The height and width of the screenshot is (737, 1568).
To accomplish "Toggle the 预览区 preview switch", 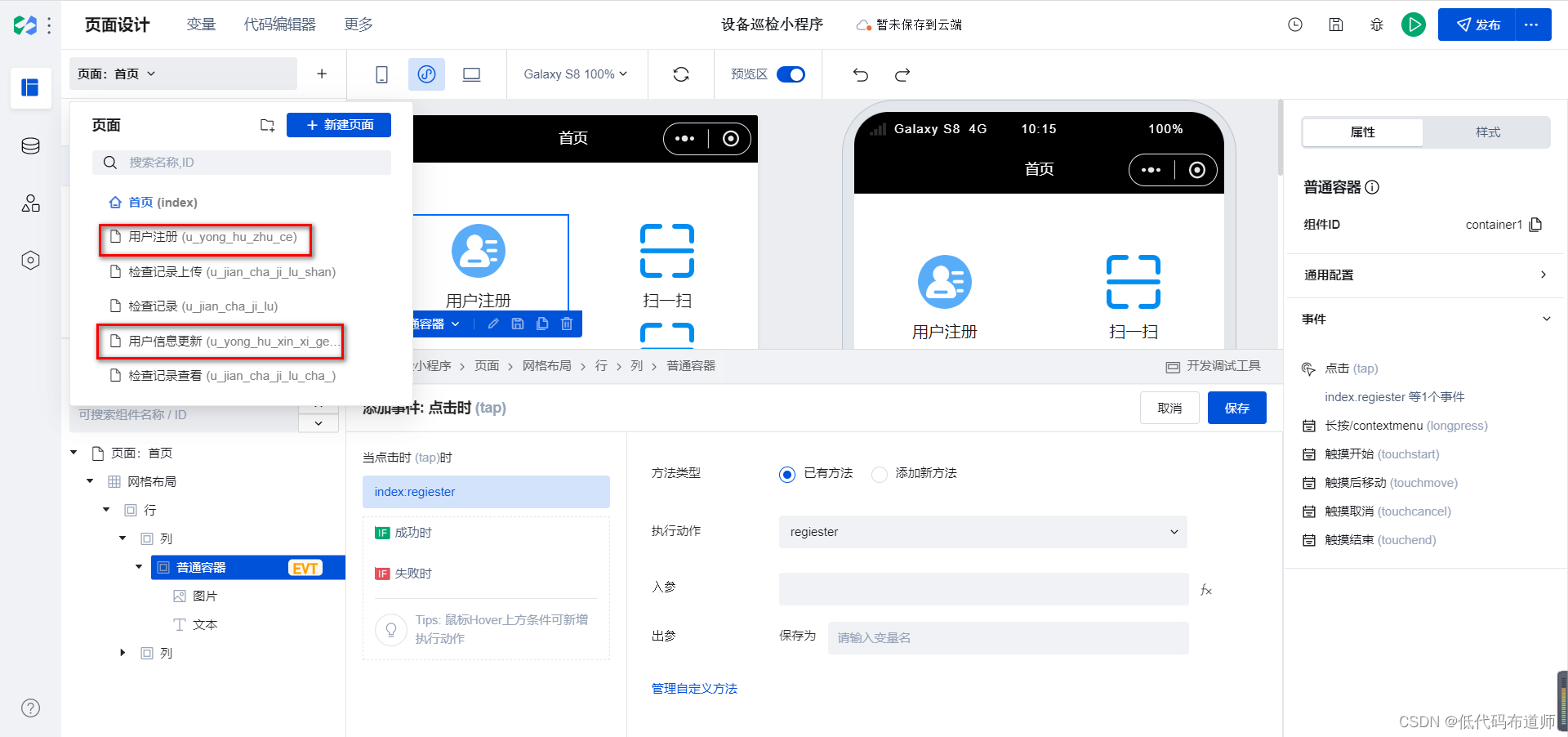I will click(791, 74).
